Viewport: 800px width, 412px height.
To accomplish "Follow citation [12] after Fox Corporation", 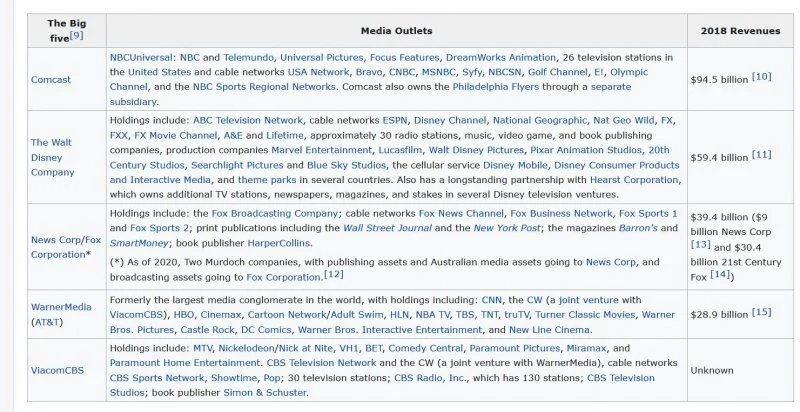I will tap(334, 274).
